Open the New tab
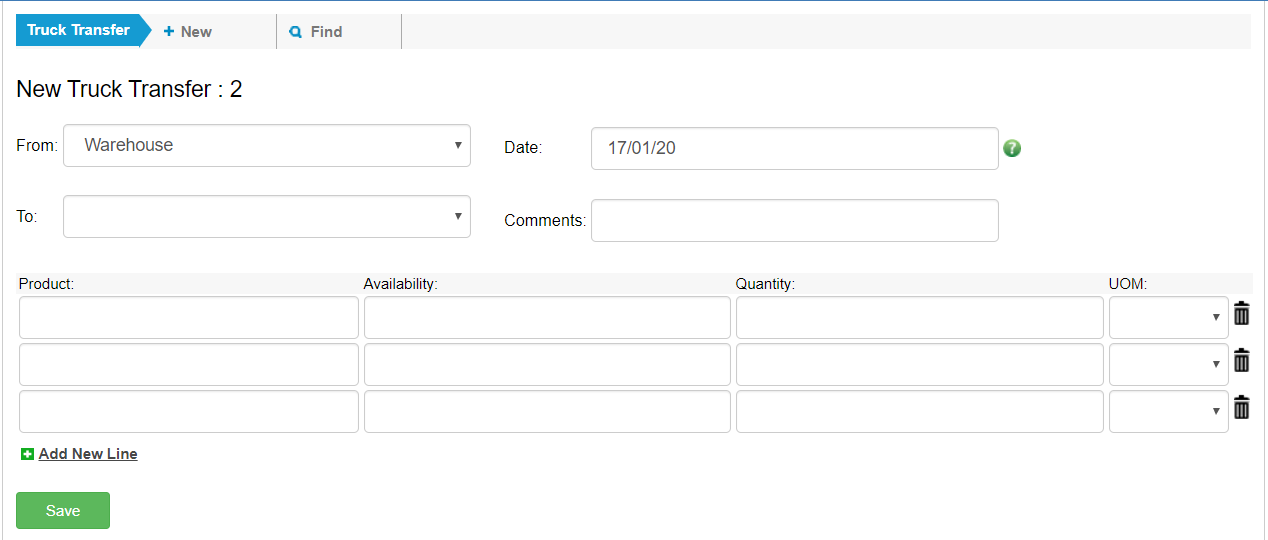 (x=188, y=32)
